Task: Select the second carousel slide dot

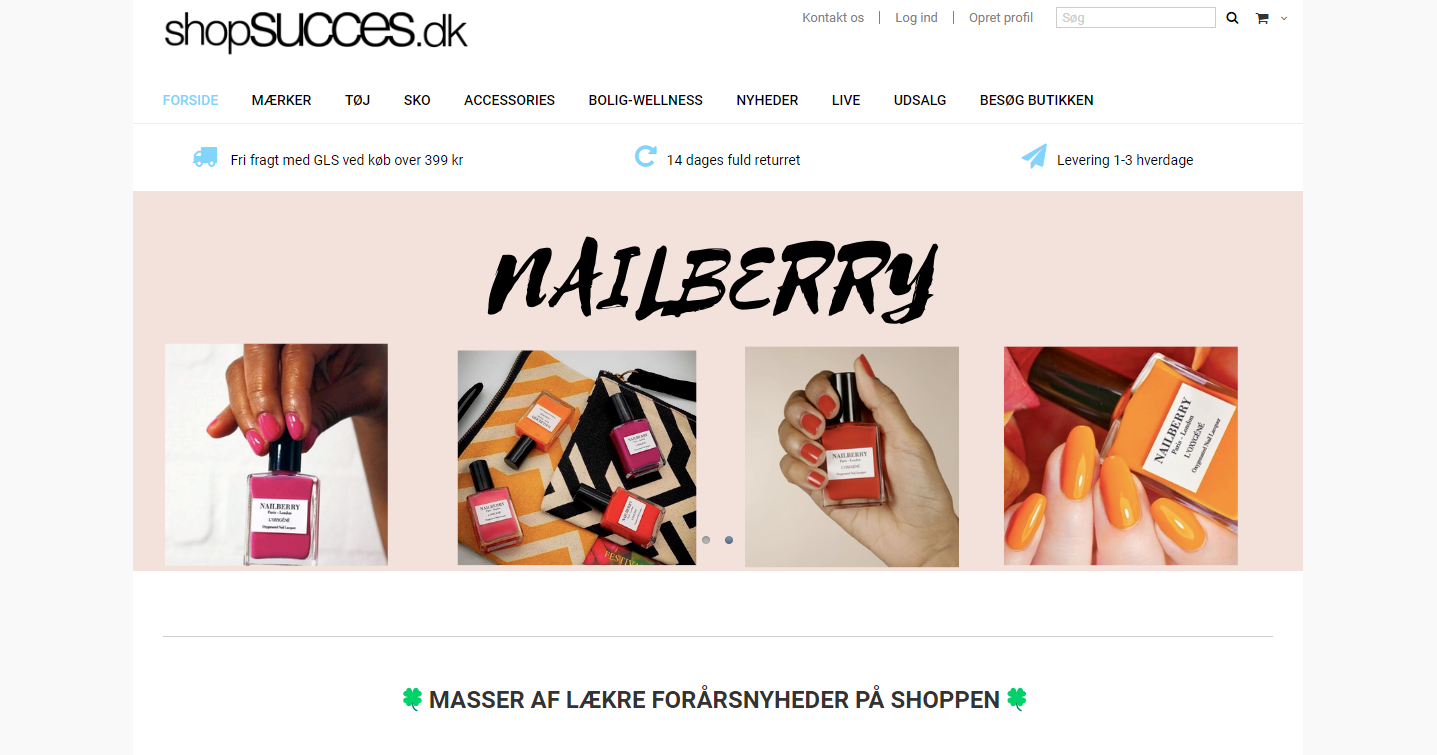Action: 729,540
